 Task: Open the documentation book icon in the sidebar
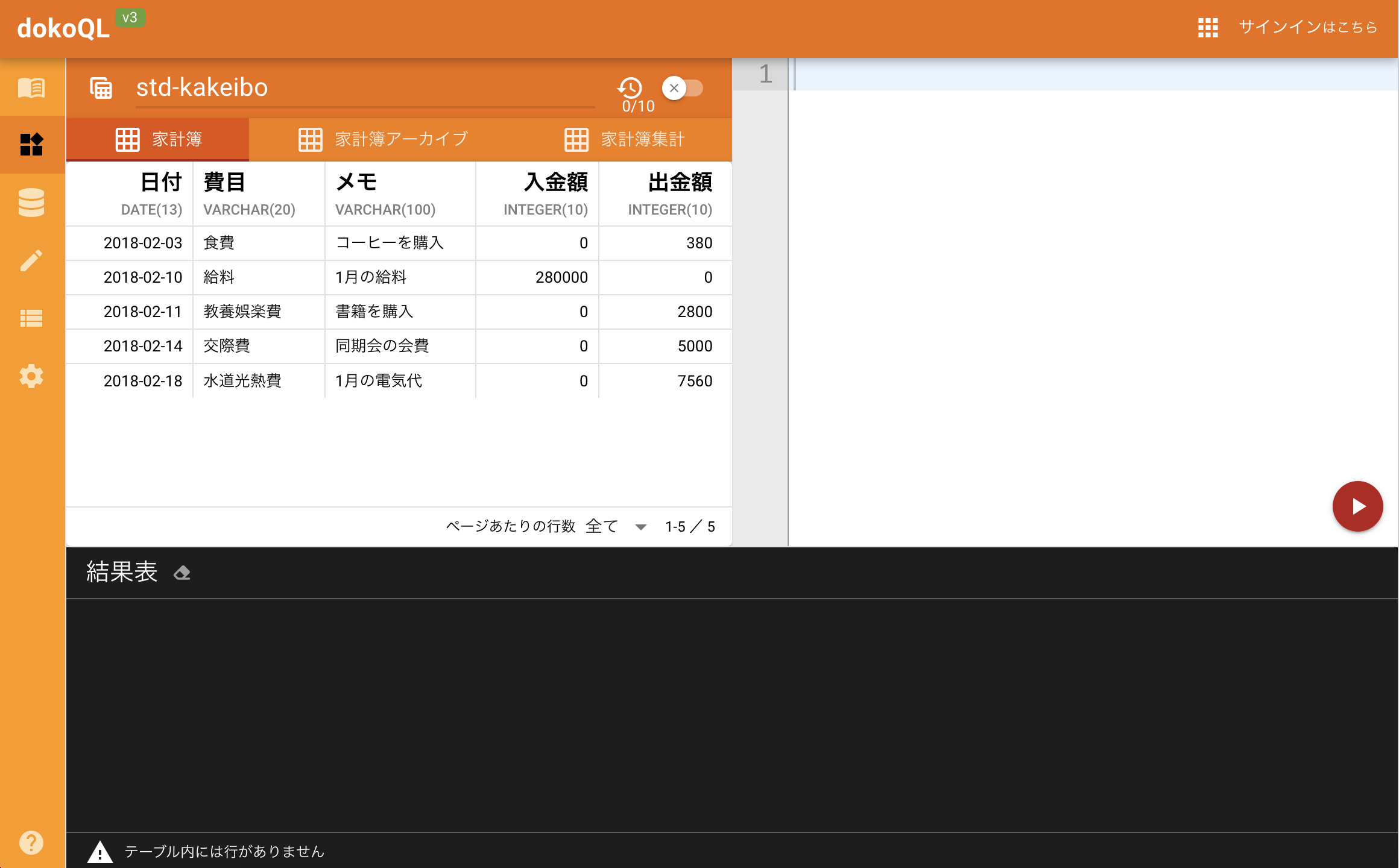31,88
